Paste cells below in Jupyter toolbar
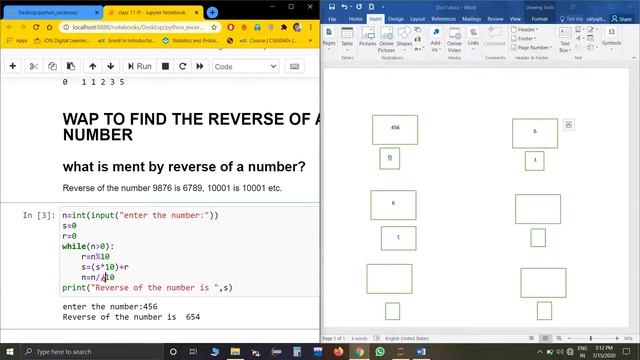Image resolution: width=640 pixels, height=360 pixels. point(71,66)
